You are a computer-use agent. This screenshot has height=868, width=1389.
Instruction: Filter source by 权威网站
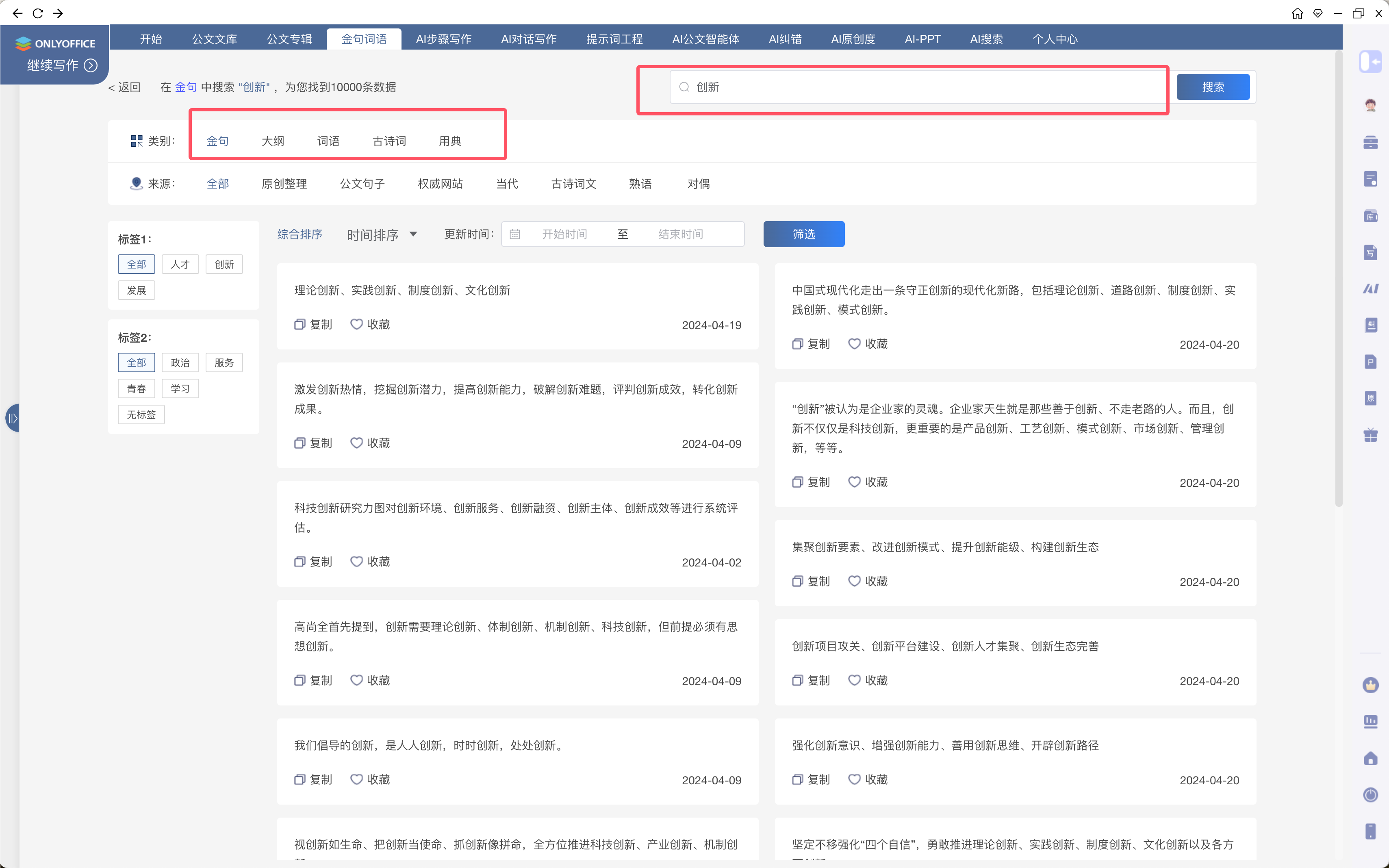pos(441,184)
